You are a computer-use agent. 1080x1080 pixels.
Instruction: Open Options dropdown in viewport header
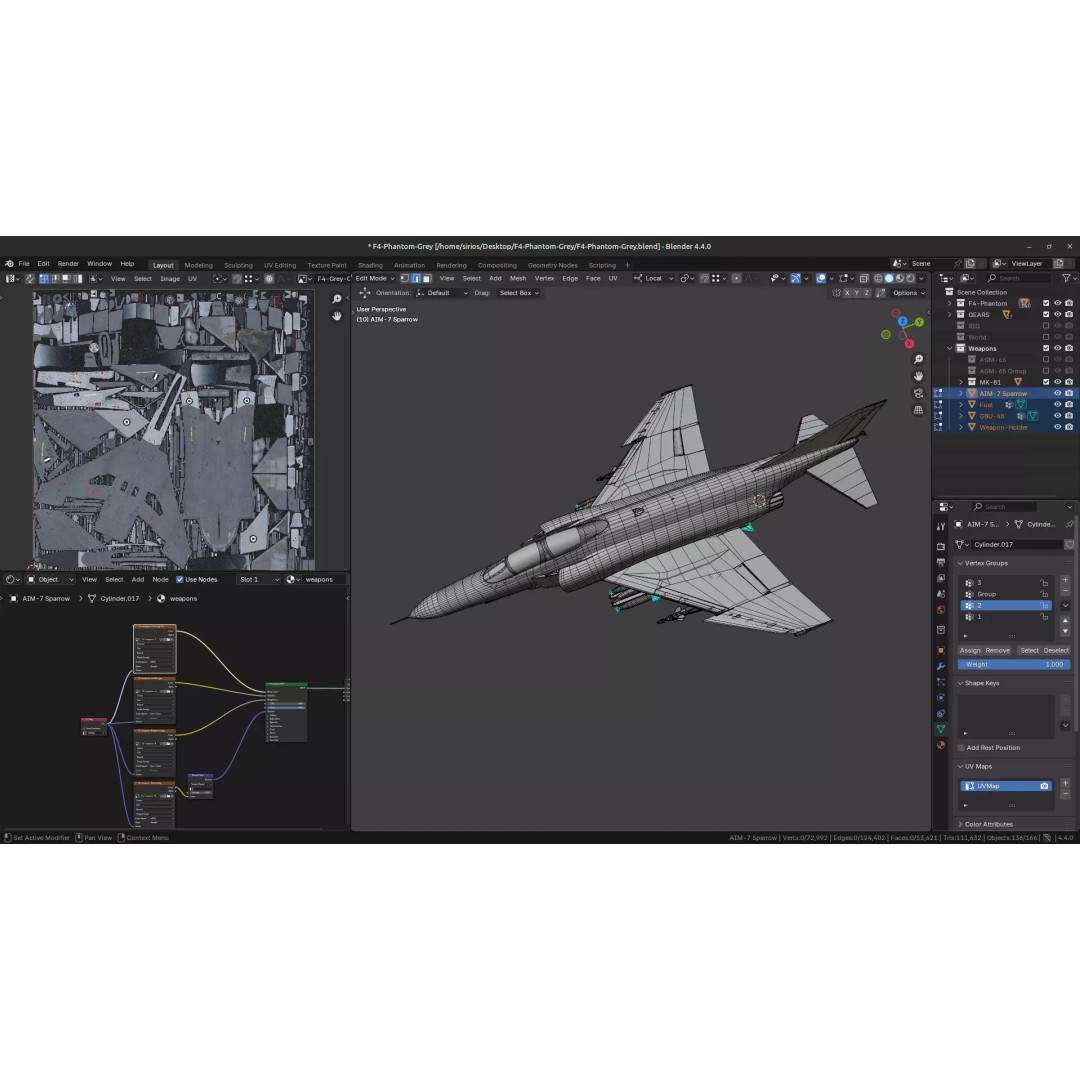point(908,293)
